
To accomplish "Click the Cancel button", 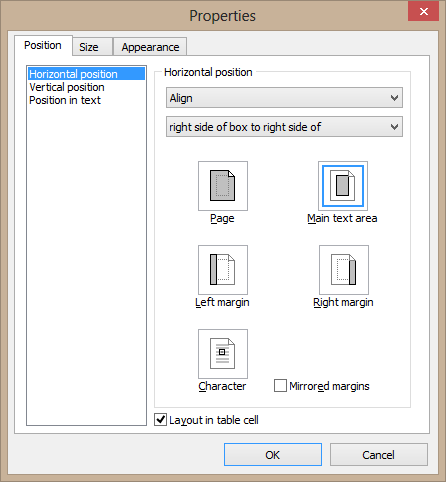I will point(379,455).
